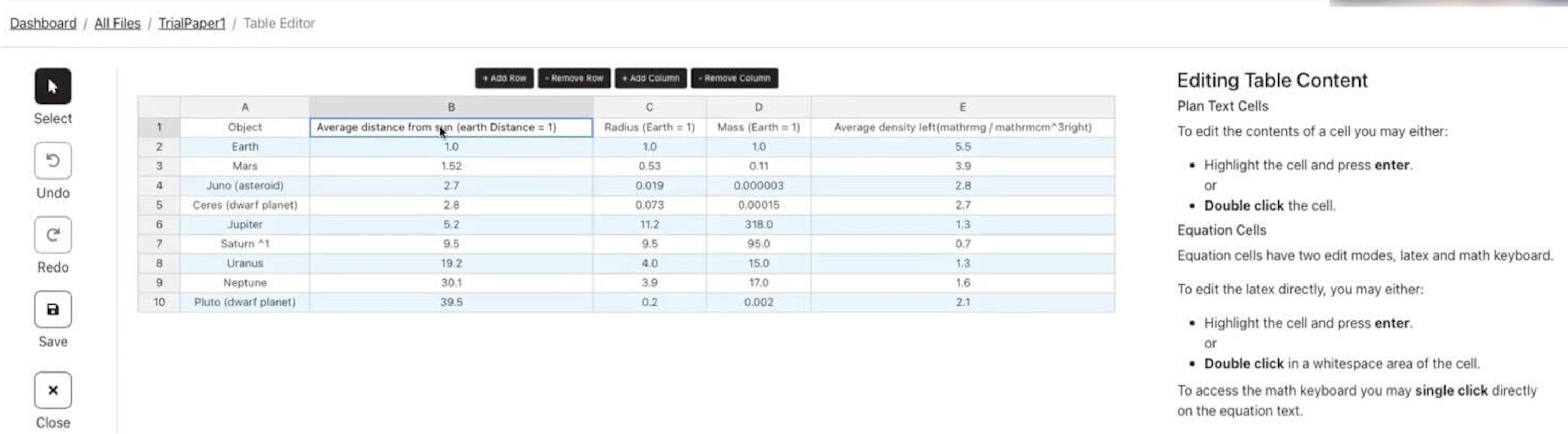Activate the Select cursor tool icon
This screenshot has width=1568, height=434.
coord(52,87)
